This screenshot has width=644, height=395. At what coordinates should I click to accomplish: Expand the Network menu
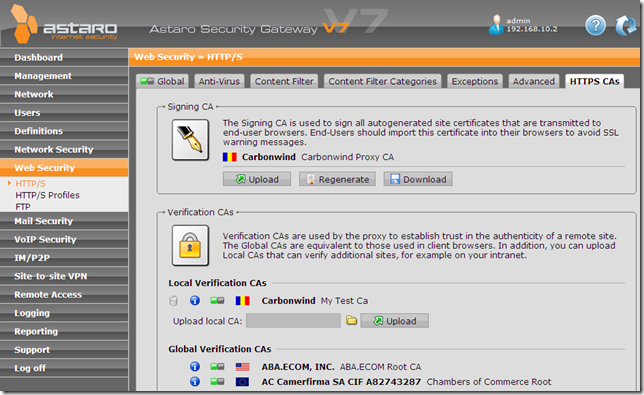point(64,94)
